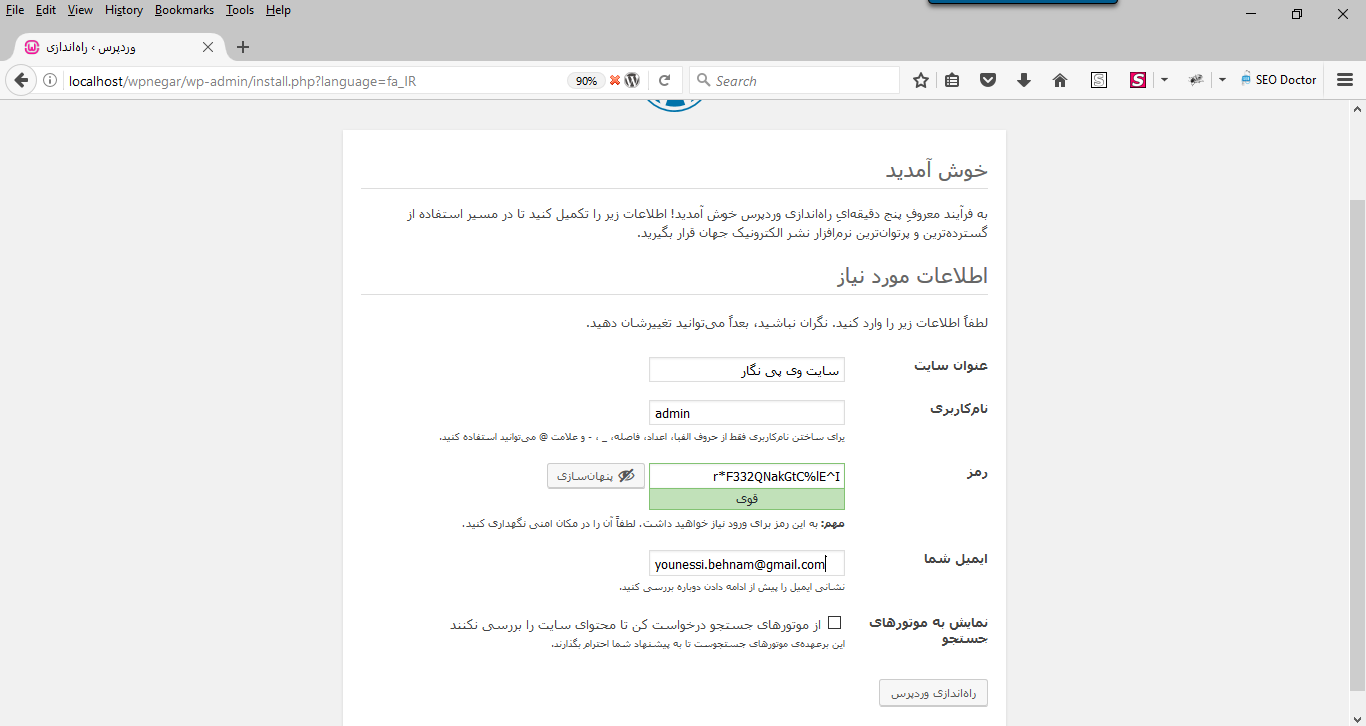Screen dimensions: 1366x726
Task: Click the page's vertical scrollbar thumb
Action: point(1357,445)
